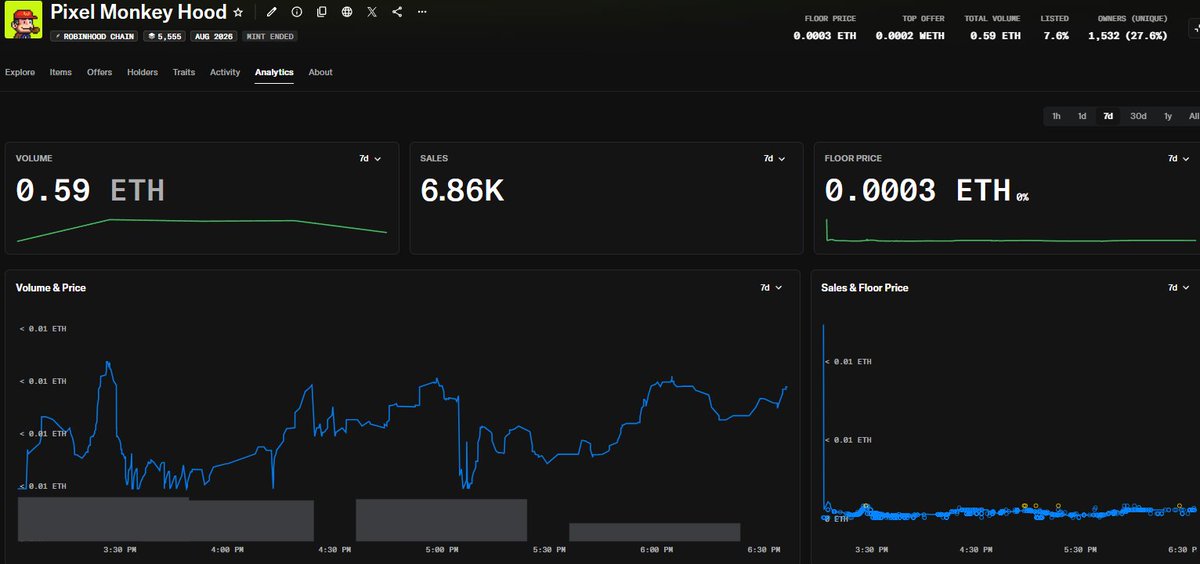Image resolution: width=1200 pixels, height=564 pixels.
Task: Click the Listed 7.6% stat
Action: (x=1054, y=27)
